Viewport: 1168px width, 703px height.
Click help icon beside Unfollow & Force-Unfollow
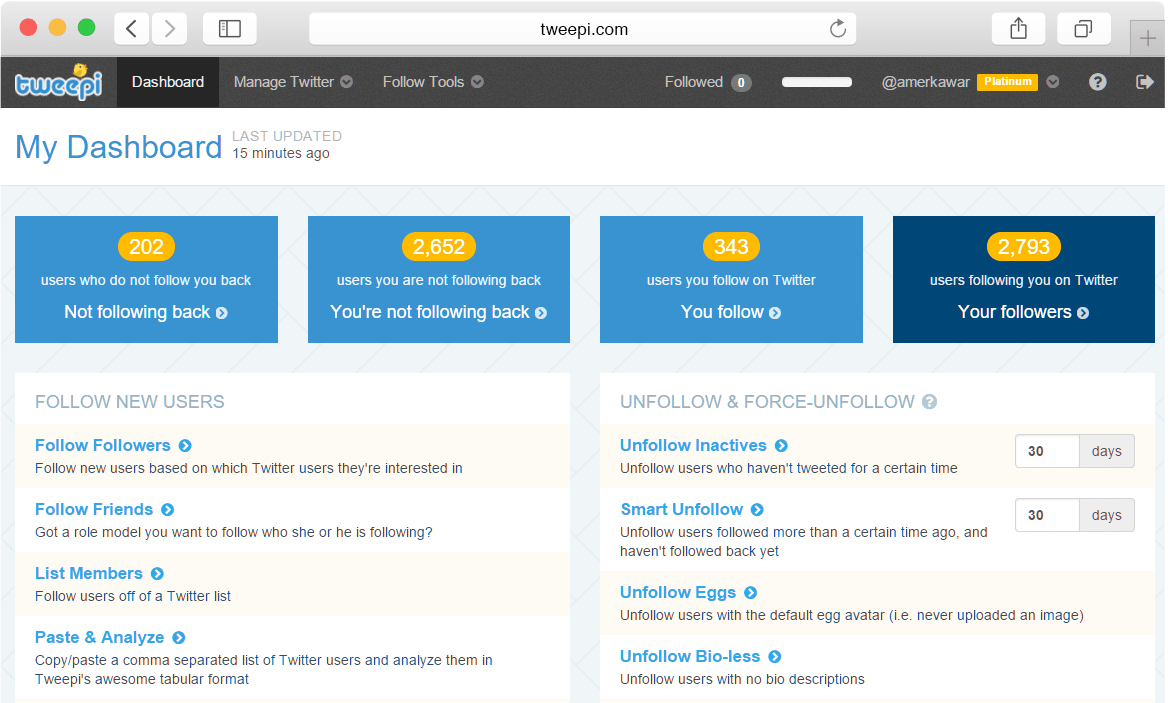[x=929, y=402]
